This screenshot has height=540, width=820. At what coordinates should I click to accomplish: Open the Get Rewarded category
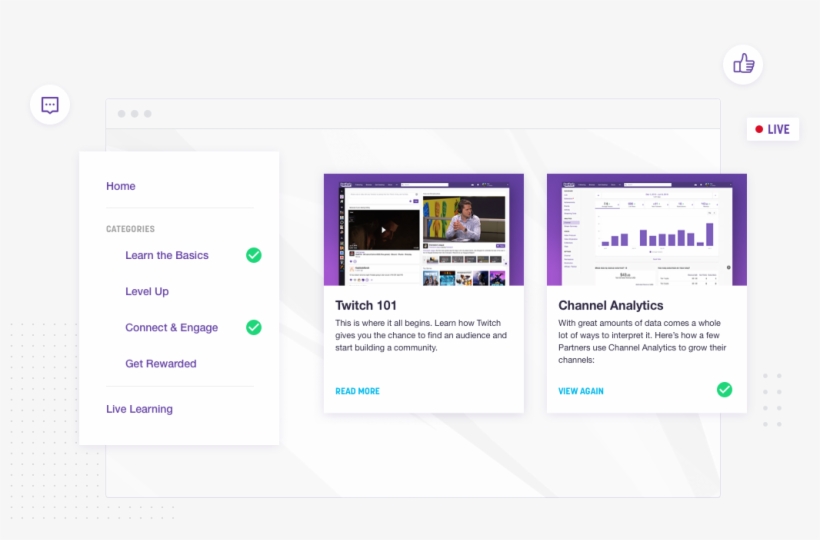pyautogui.click(x=161, y=363)
